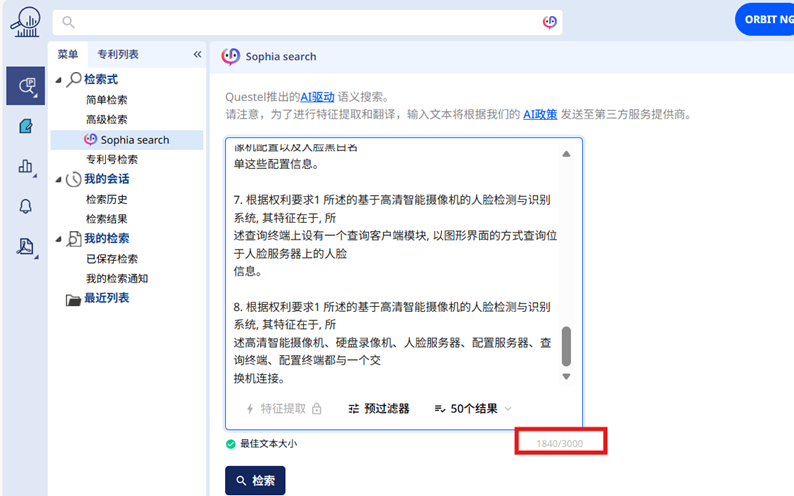This screenshot has height=496, width=794.
Task: Collapse the 检索式 tree section
Action: (59, 80)
